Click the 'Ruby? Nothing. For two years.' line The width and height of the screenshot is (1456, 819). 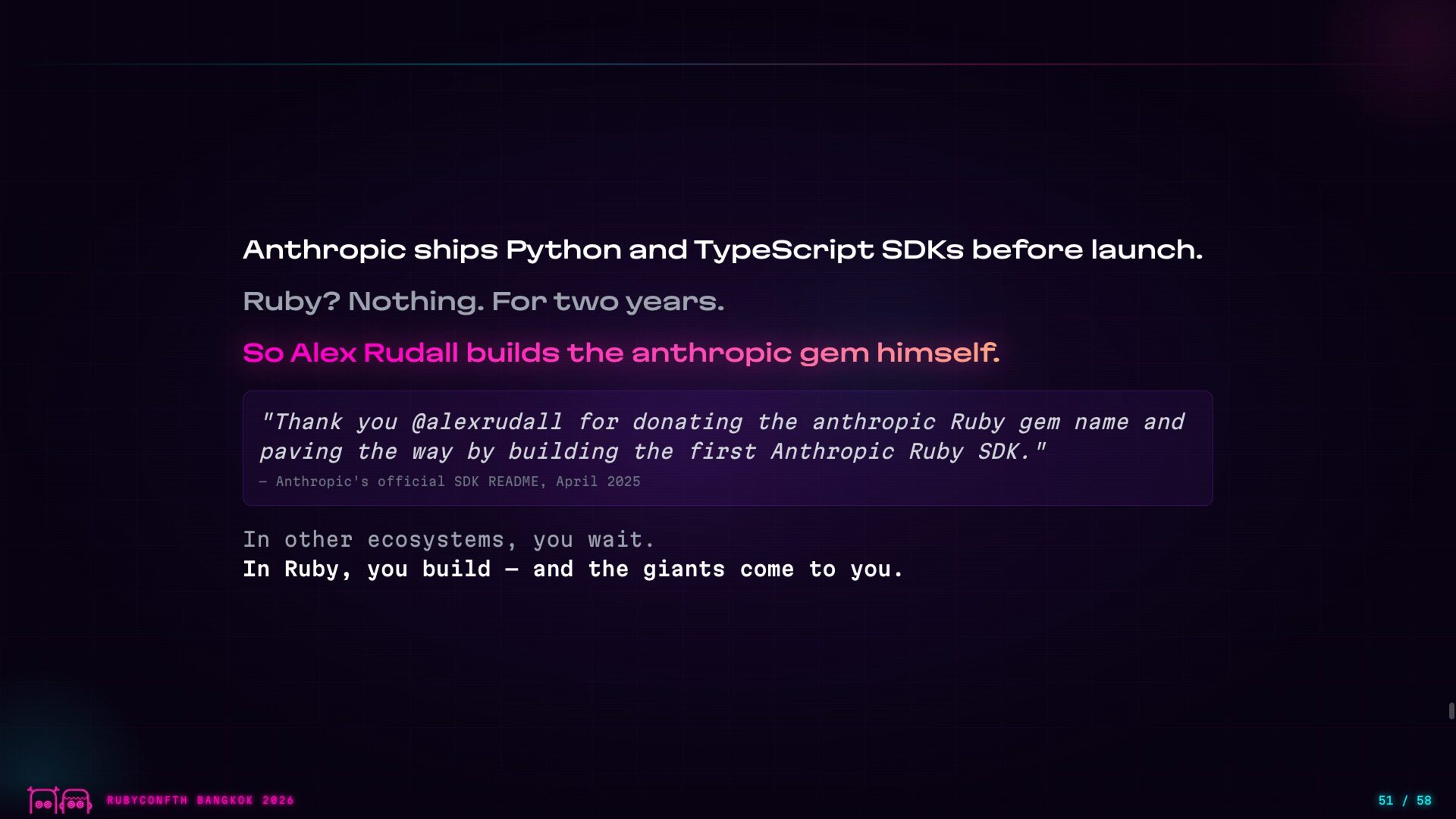(483, 301)
